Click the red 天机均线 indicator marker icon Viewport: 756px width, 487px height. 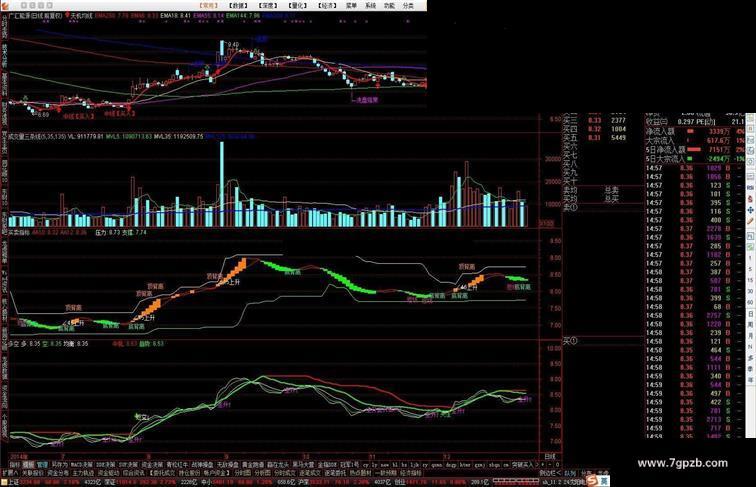pyautogui.click(x=67, y=15)
